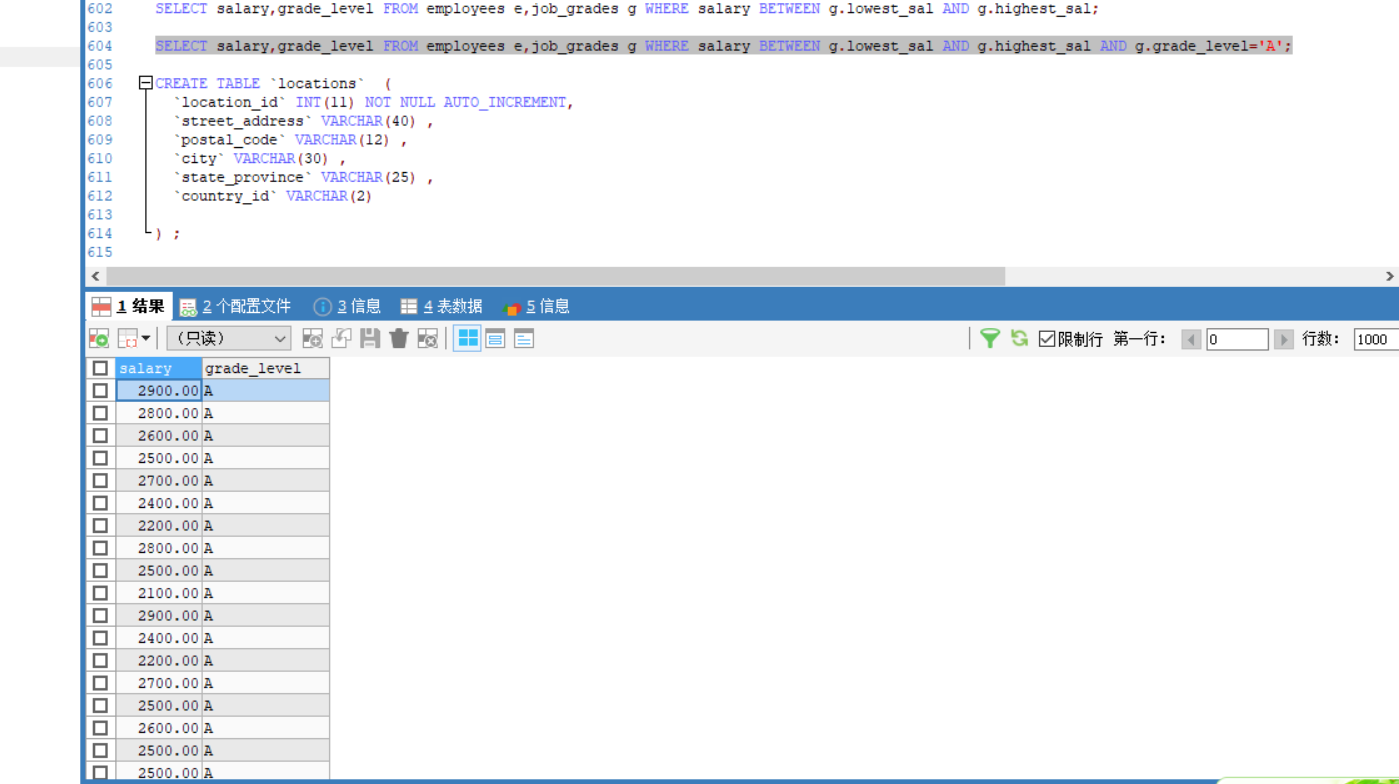The width and height of the screenshot is (1399, 784).
Task: Collapse the CREATE TABLE locations code block
Action: pyautogui.click(x=146, y=83)
